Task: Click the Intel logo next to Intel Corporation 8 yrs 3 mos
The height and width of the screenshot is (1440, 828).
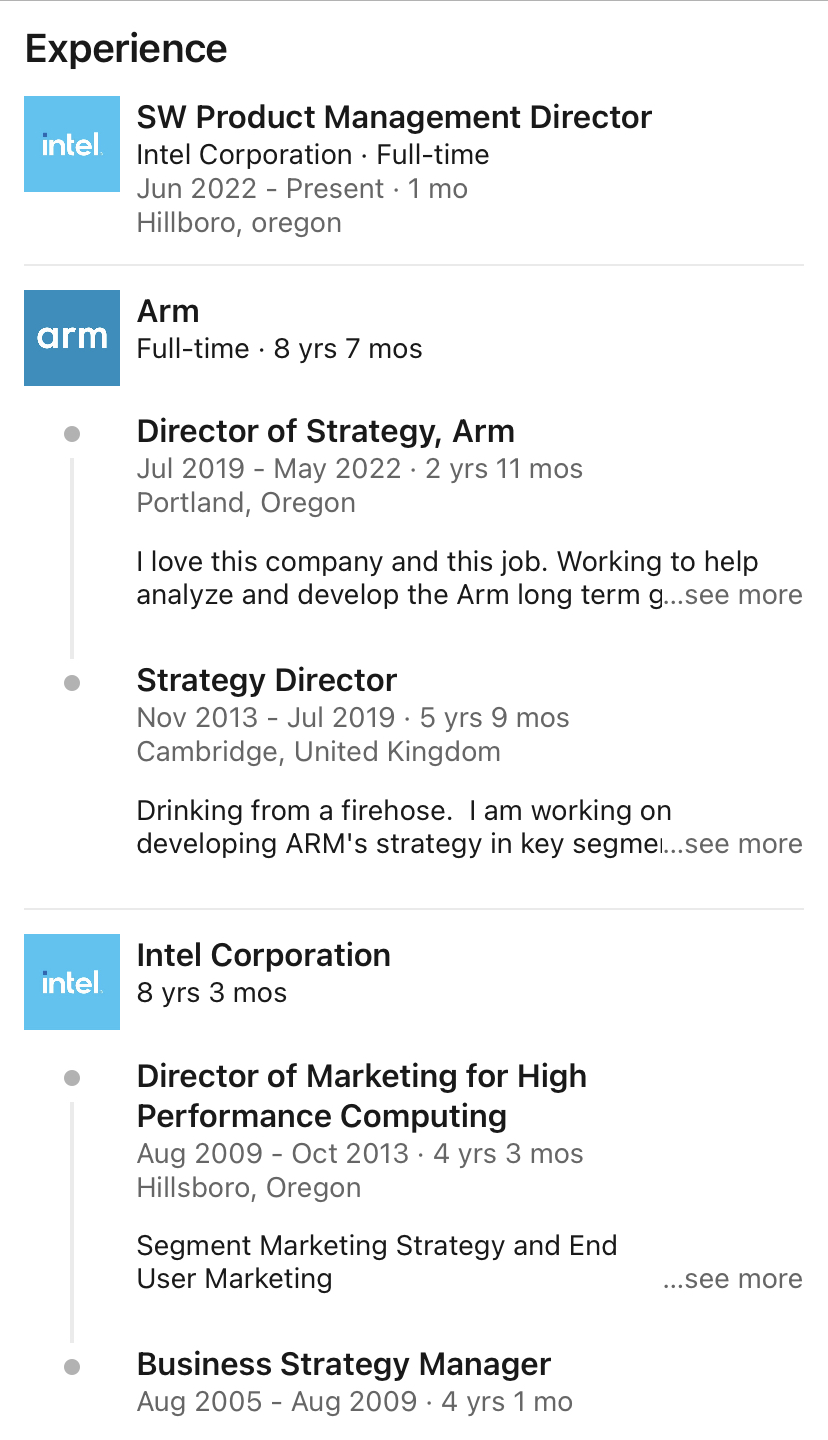Action: click(x=72, y=982)
